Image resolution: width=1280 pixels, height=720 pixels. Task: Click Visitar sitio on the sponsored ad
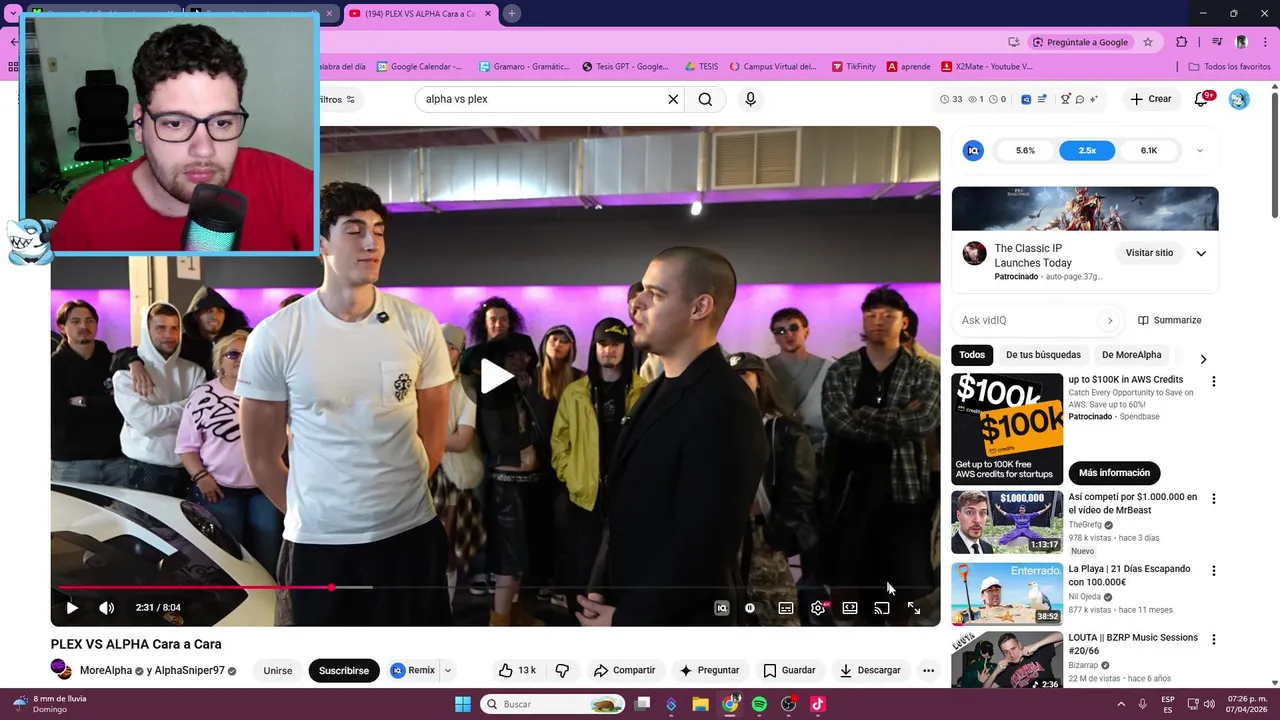click(x=1149, y=253)
